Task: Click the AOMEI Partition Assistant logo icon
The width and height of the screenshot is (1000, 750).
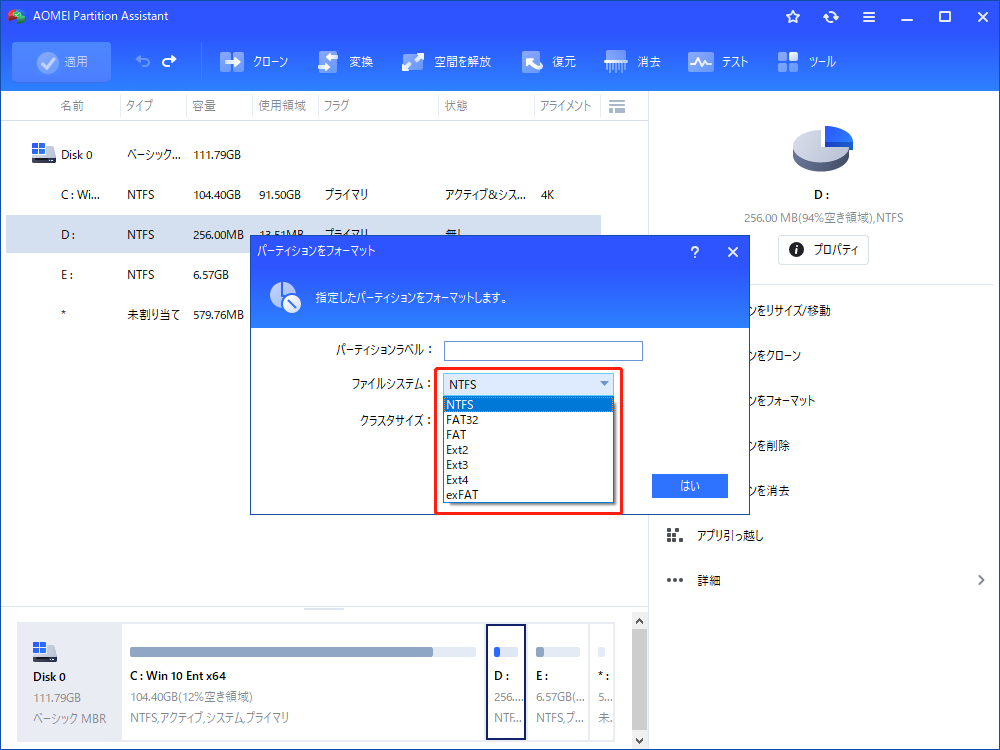Action: click(17, 16)
